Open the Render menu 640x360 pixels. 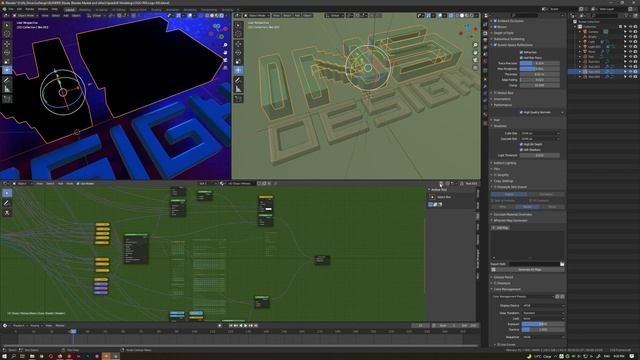point(30,9)
